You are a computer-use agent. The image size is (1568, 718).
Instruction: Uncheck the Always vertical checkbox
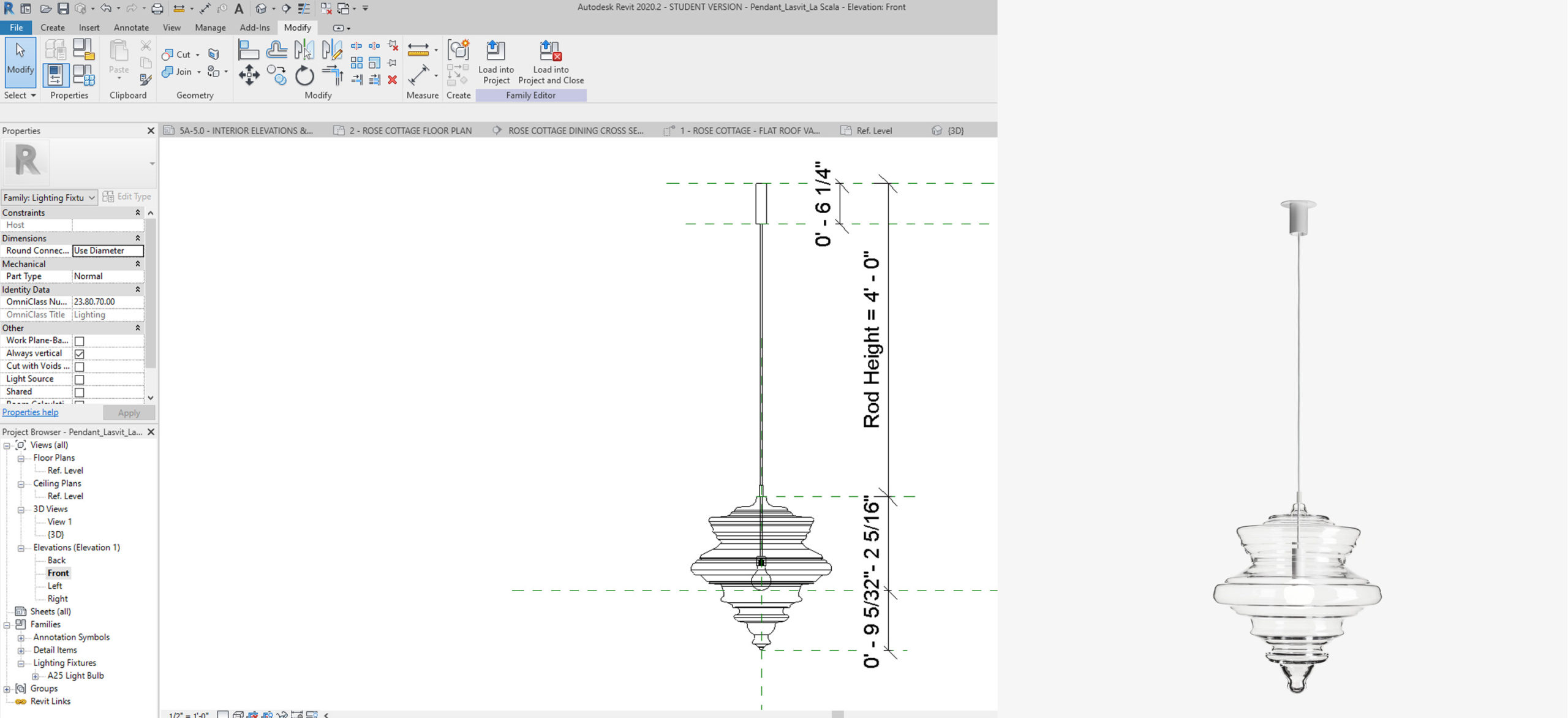(80, 354)
